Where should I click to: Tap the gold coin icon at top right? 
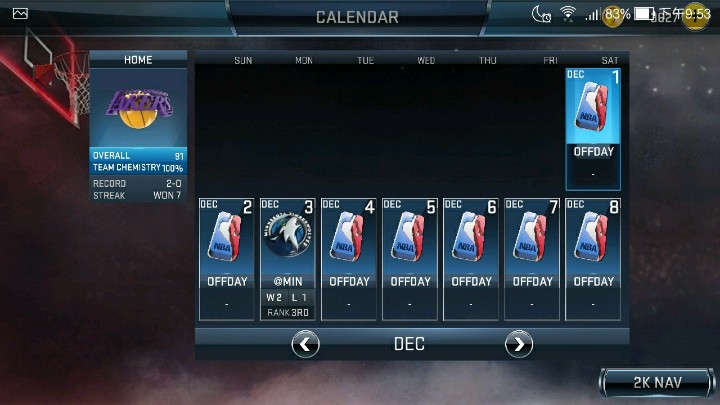695,16
